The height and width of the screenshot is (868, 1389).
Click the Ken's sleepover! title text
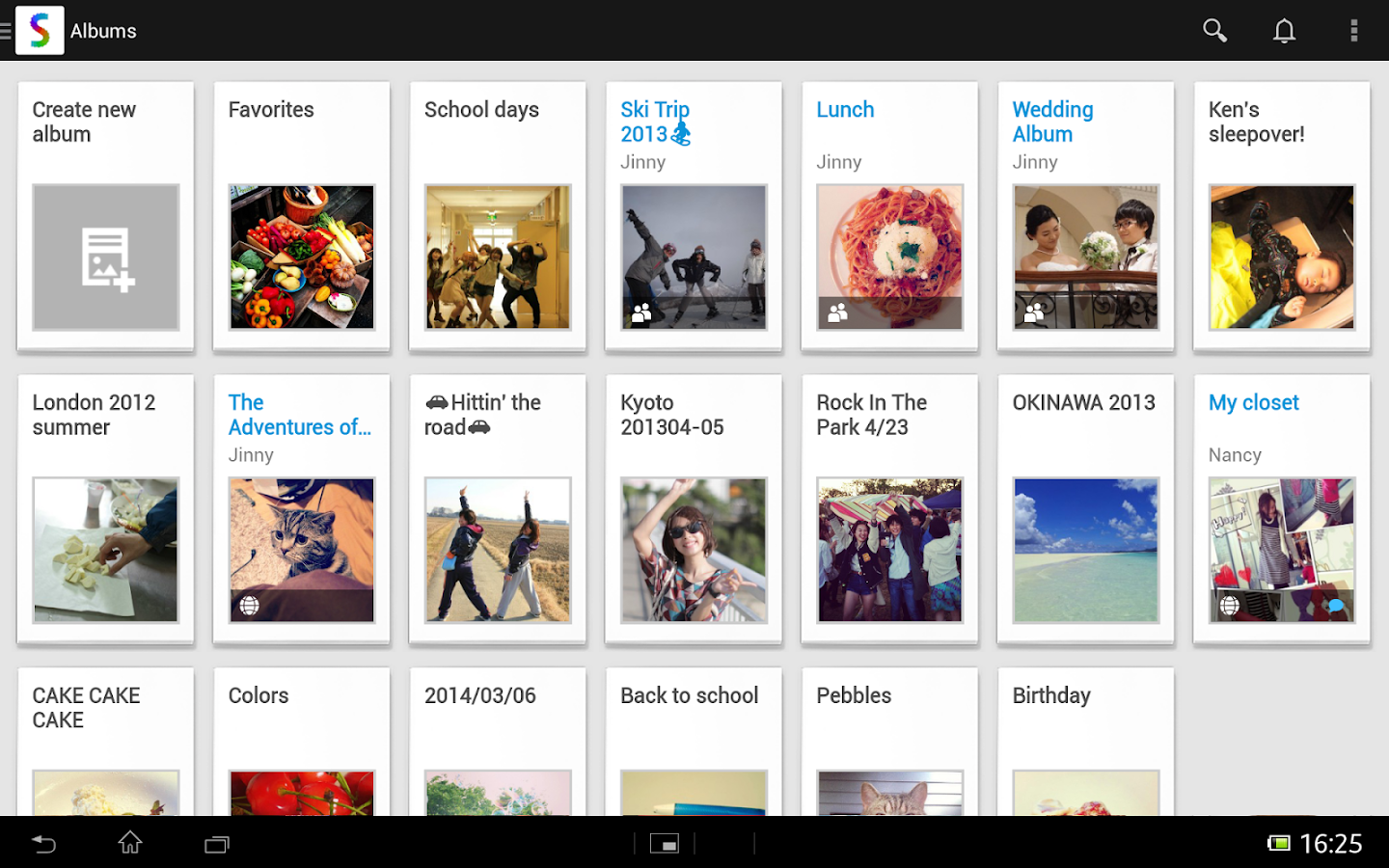tap(1256, 122)
